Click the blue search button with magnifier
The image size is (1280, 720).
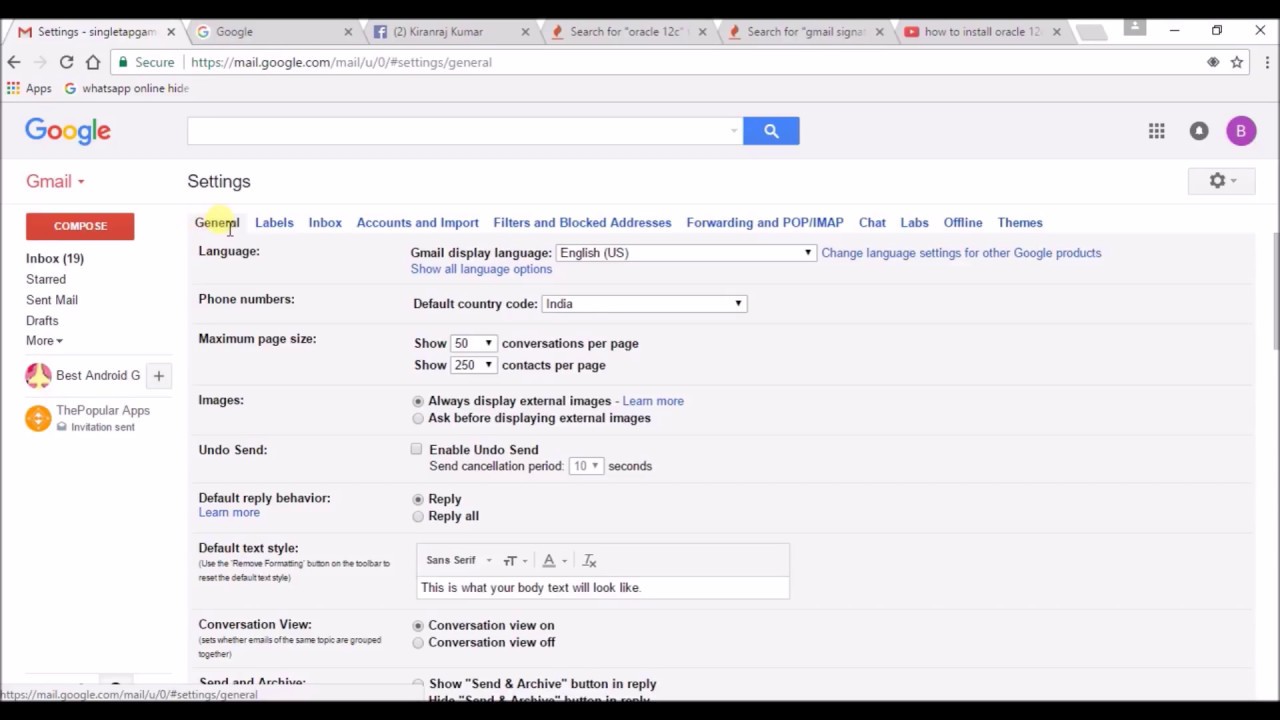(x=771, y=131)
